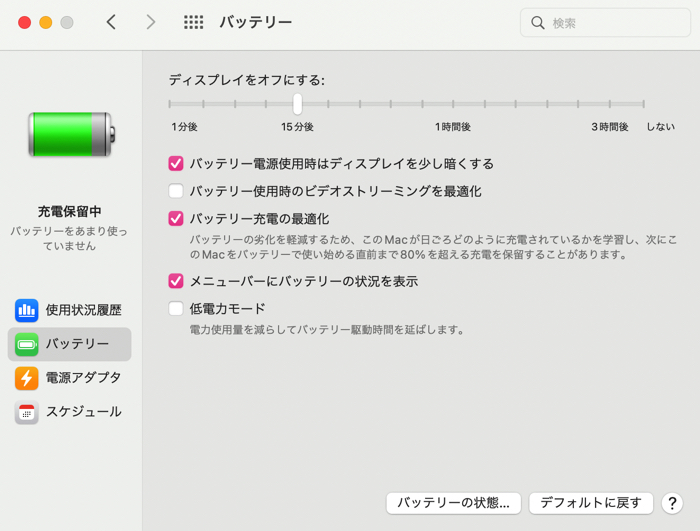Close the window with the red button
This screenshot has height=531, width=700.
tap(25, 22)
